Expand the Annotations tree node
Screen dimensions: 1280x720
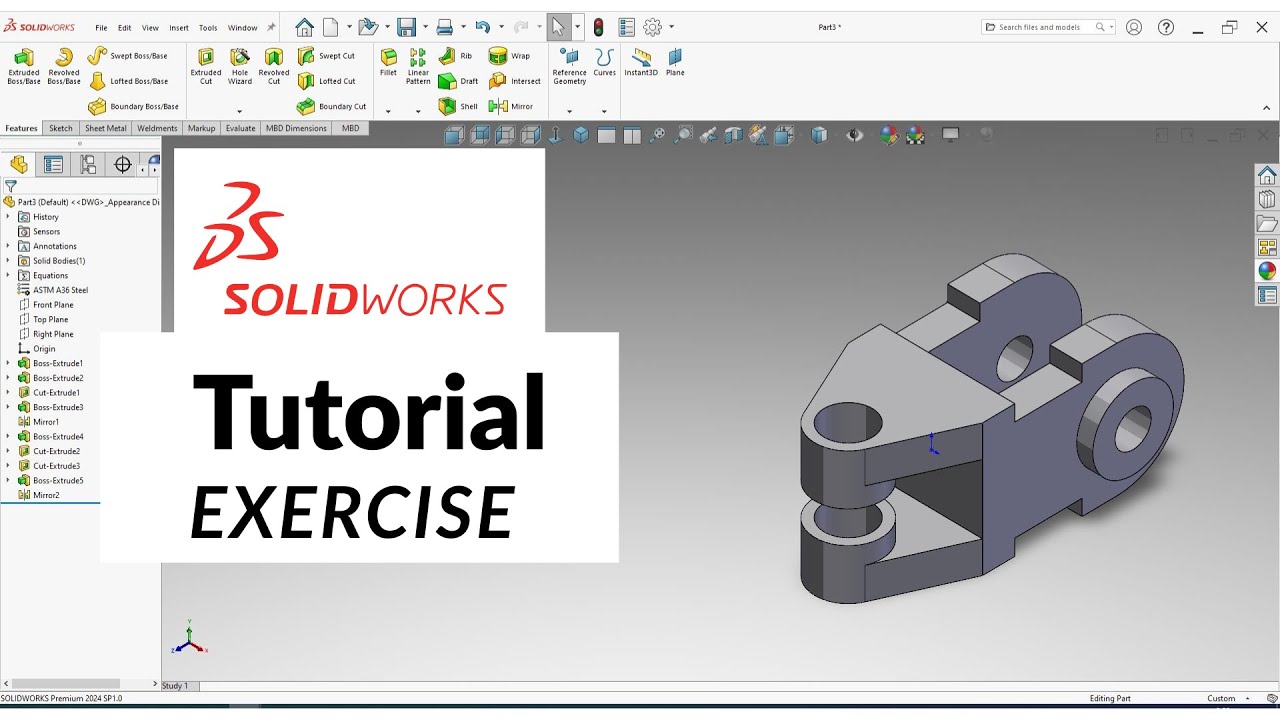click(8, 246)
